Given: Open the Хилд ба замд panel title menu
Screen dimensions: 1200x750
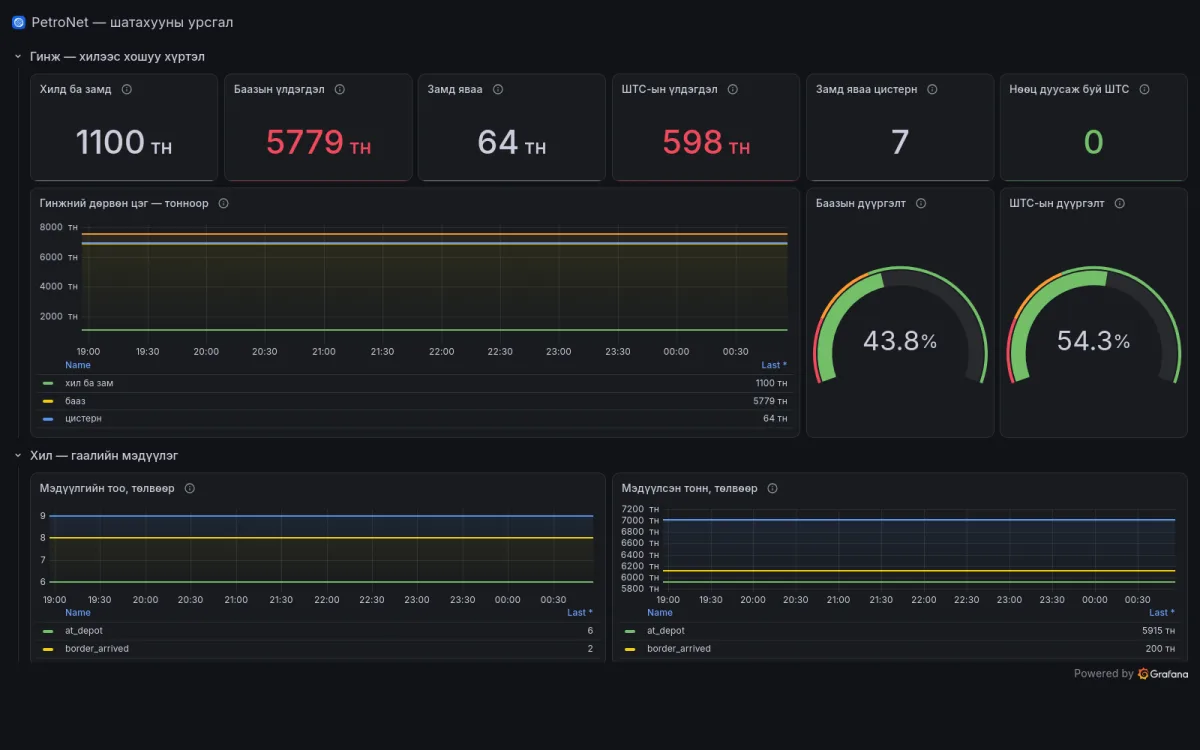Looking at the screenshot, I should click(x=76, y=89).
